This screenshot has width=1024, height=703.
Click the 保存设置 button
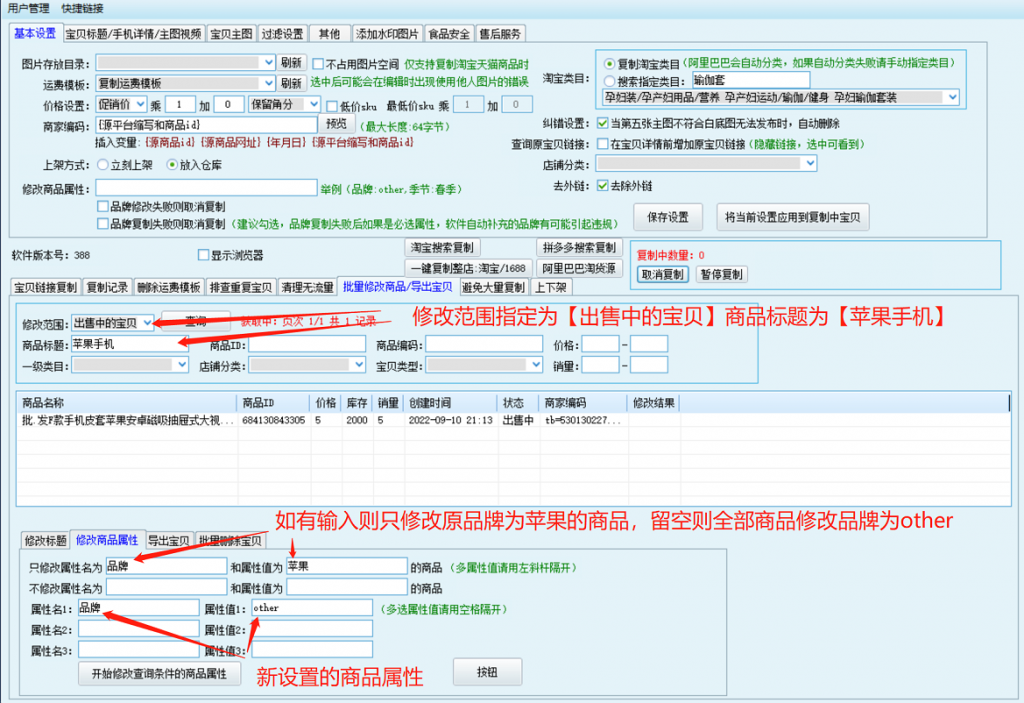click(x=668, y=218)
